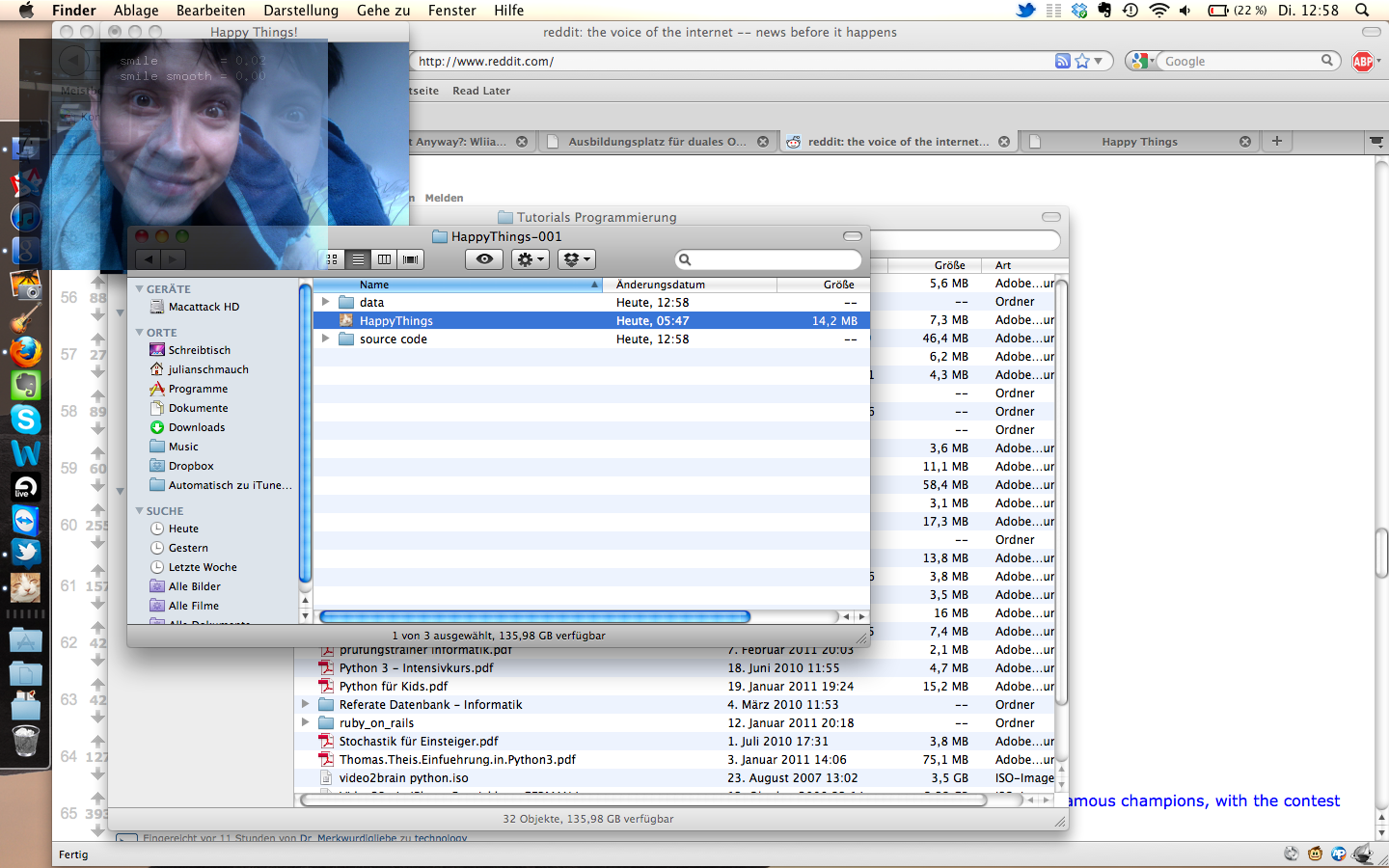Switch Finder to column view

click(384, 259)
